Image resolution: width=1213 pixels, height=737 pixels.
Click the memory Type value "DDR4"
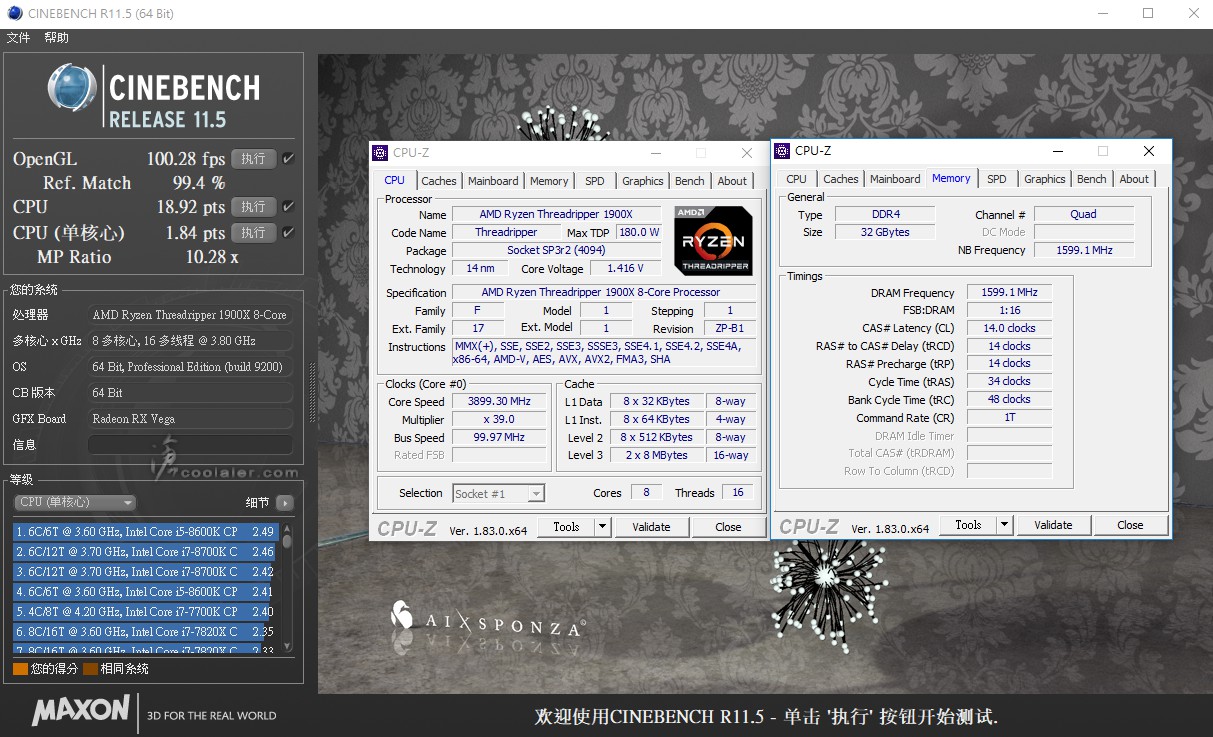point(885,214)
